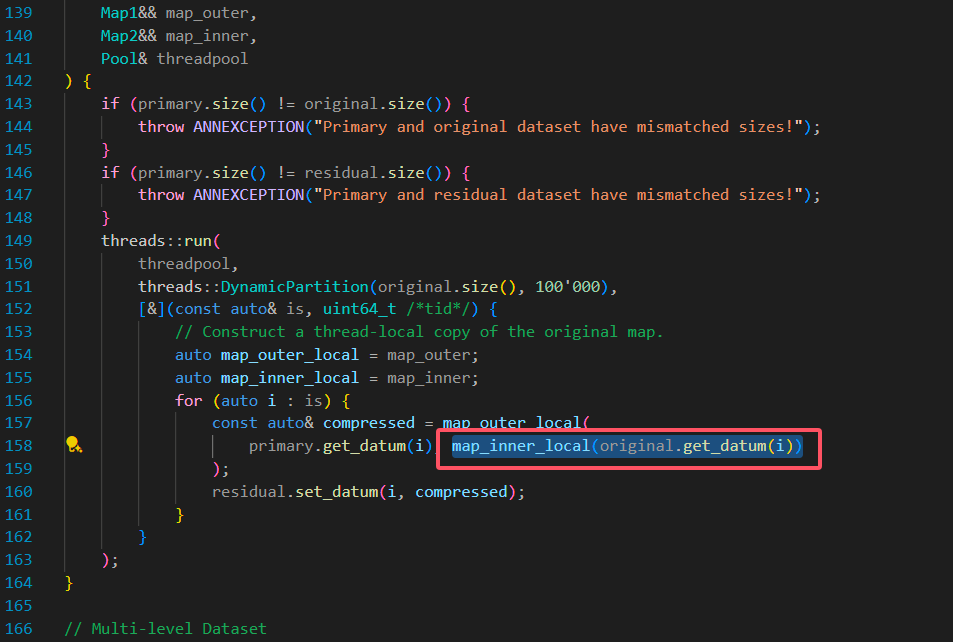The height and width of the screenshot is (642, 953).
Task: Click the for keyword on line 156
Action: [188, 400]
